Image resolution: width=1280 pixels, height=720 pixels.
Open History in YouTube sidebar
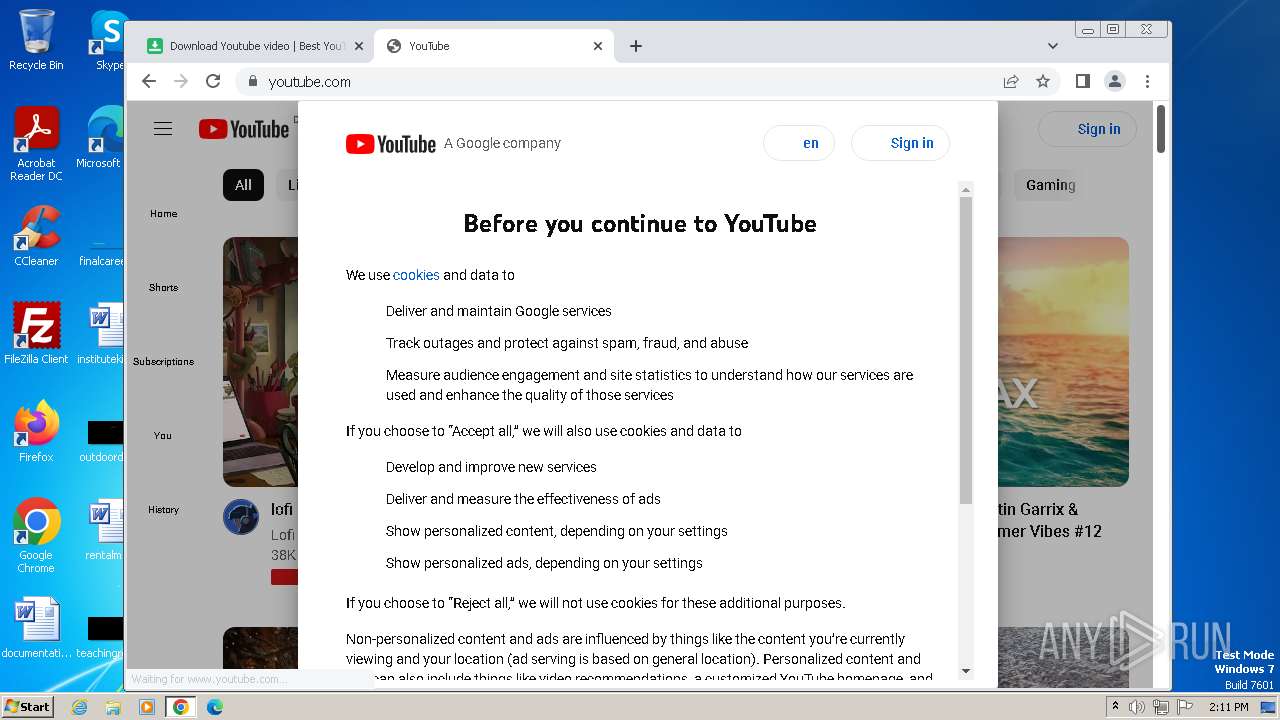163,510
